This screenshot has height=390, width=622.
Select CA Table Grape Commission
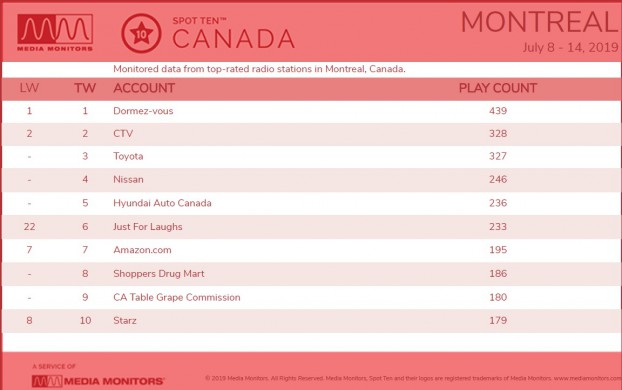coord(177,298)
